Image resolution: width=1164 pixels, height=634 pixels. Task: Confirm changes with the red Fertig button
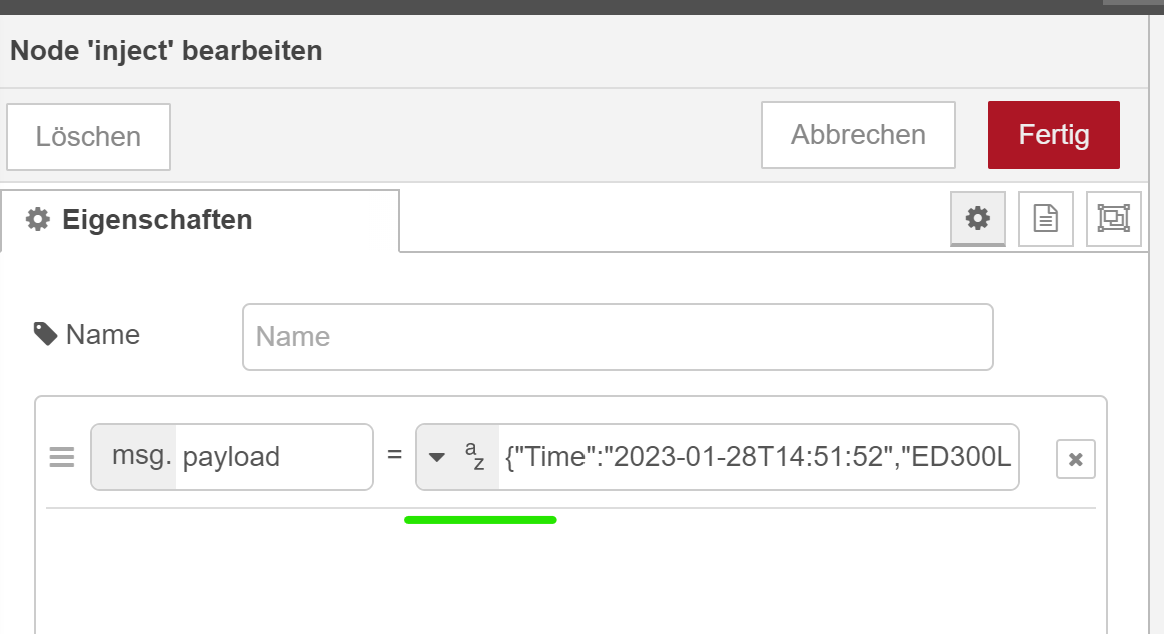coord(1053,135)
